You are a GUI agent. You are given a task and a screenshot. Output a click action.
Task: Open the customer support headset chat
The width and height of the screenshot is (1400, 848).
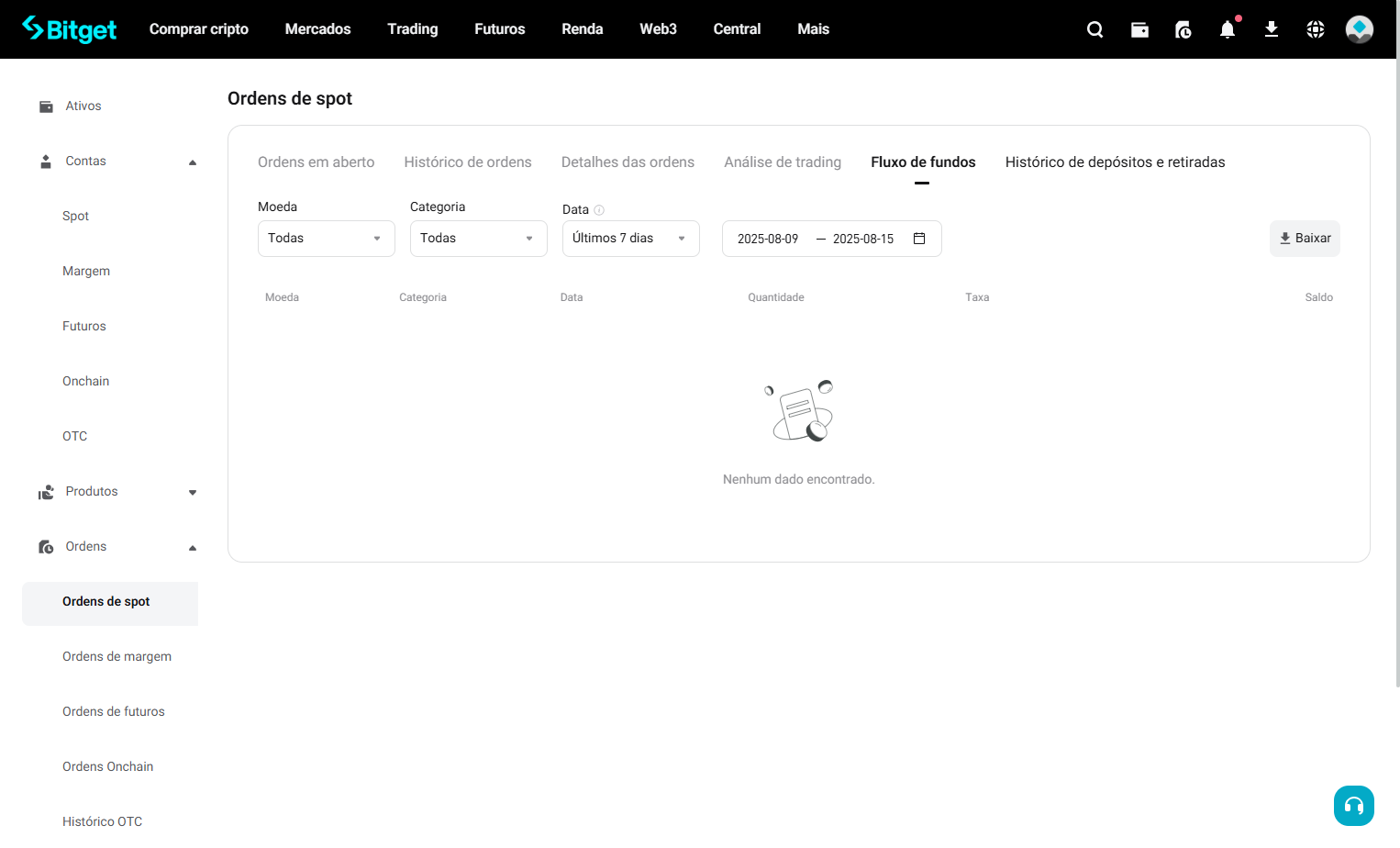pyautogui.click(x=1354, y=806)
